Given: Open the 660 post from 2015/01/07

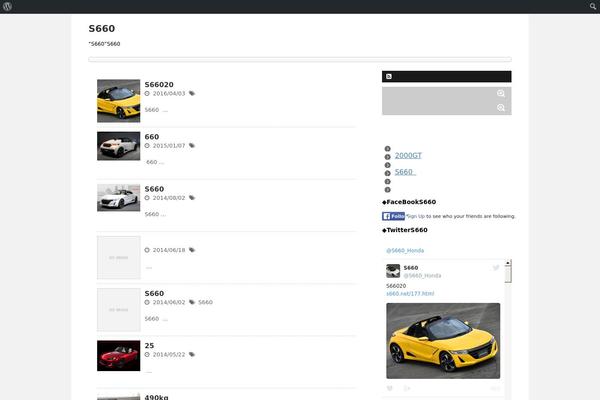Looking at the screenshot, I should click(x=152, y=137).
